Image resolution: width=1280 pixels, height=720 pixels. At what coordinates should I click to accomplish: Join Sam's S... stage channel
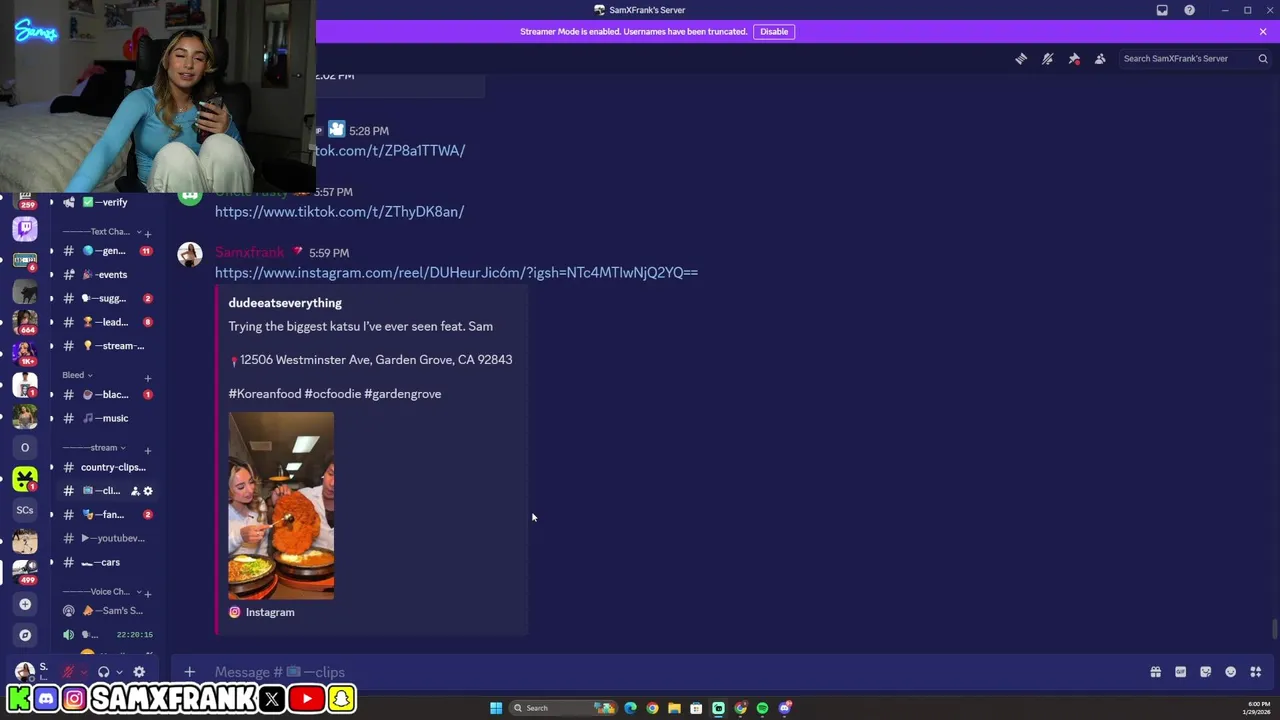(x=108, y=610)
